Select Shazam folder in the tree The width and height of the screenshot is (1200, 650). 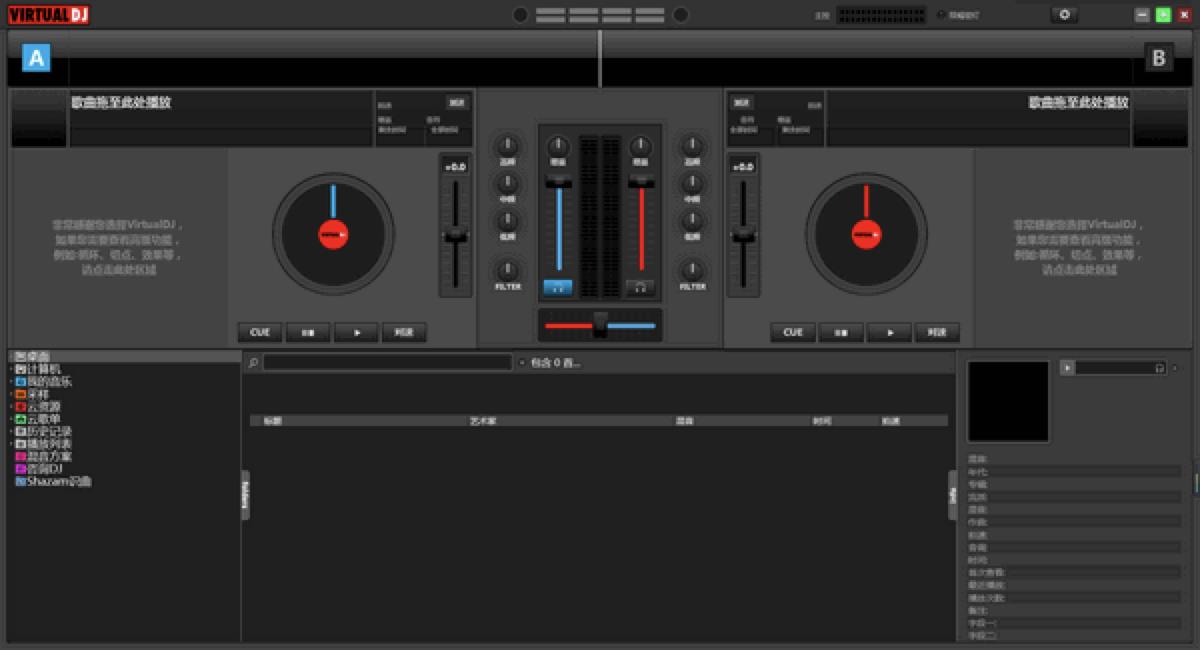point(53,481)
